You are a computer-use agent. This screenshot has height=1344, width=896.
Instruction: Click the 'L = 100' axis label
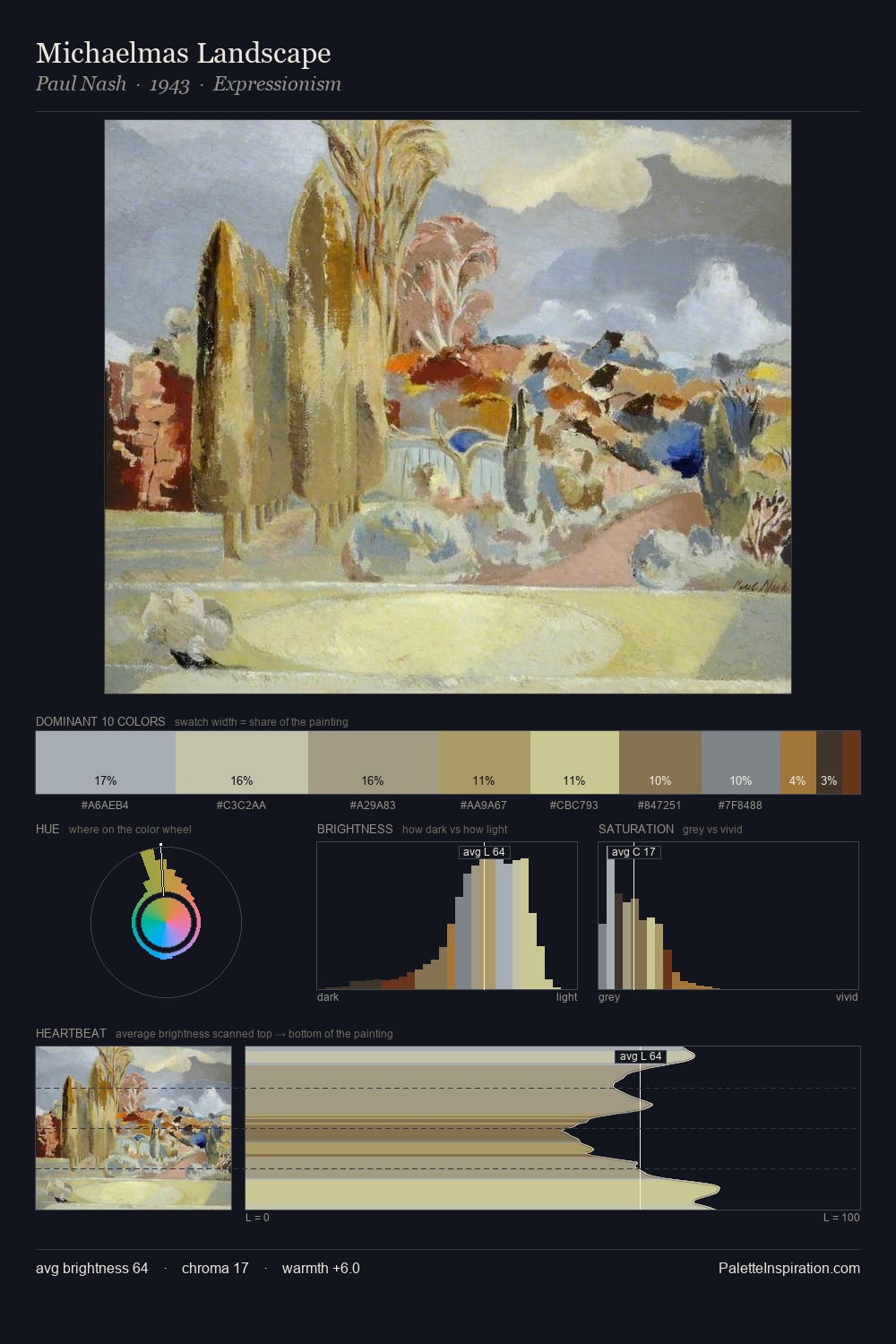point(841,1217)
